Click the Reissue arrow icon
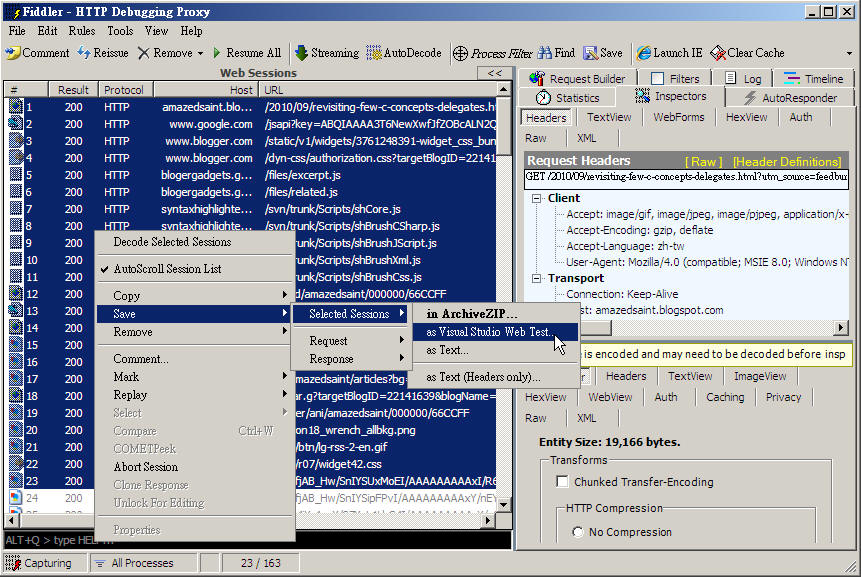The height and width of the screenshot is (577, 861). [x=83, y=53]
